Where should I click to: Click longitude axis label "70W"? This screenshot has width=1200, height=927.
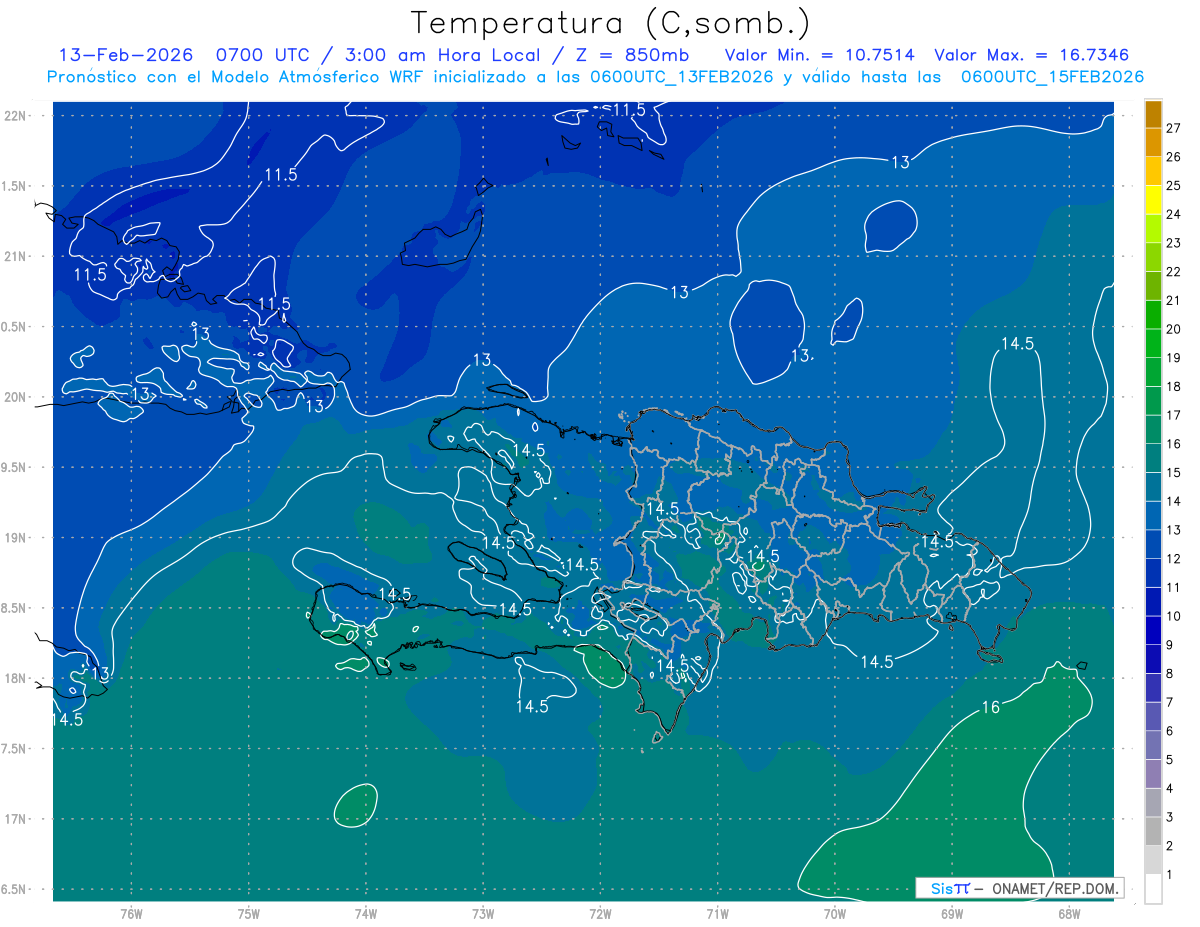[834, 914]
